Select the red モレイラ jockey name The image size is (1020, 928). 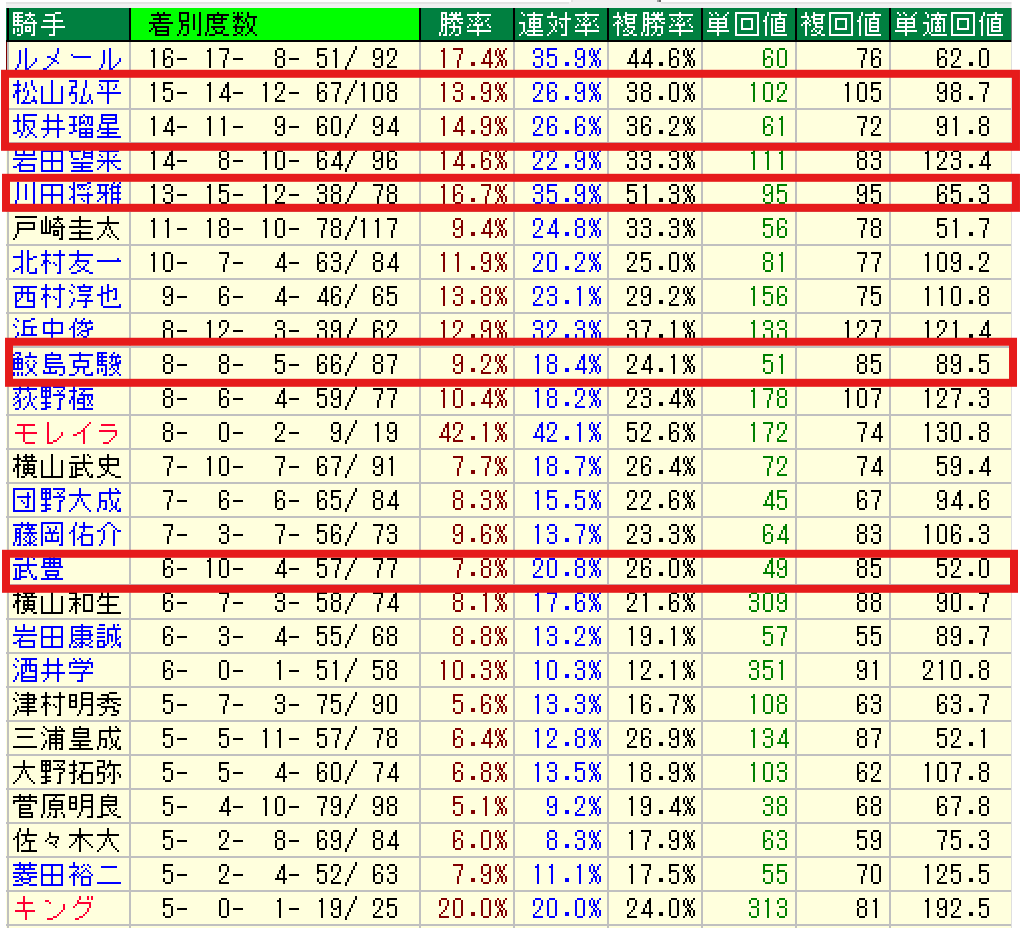[x=67, y=432]
